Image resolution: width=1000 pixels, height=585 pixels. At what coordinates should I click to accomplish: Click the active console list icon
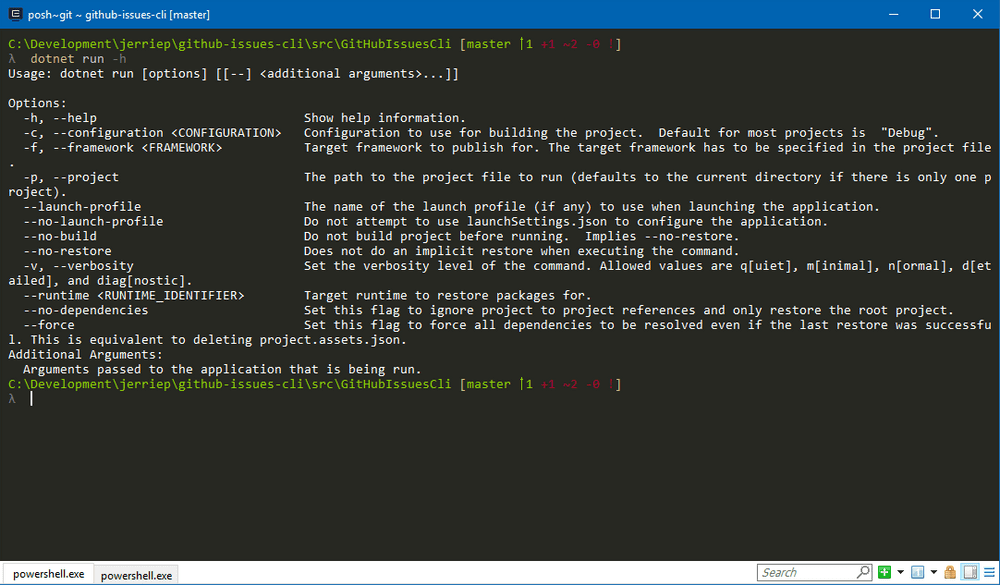point(918,572)
